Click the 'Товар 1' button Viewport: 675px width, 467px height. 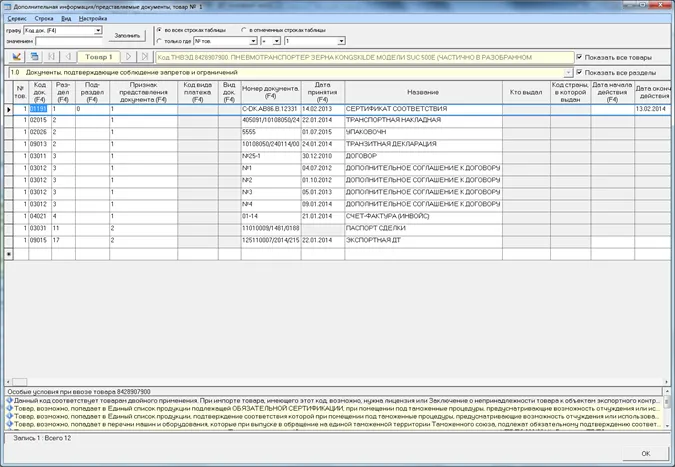(x=99, y=57)
